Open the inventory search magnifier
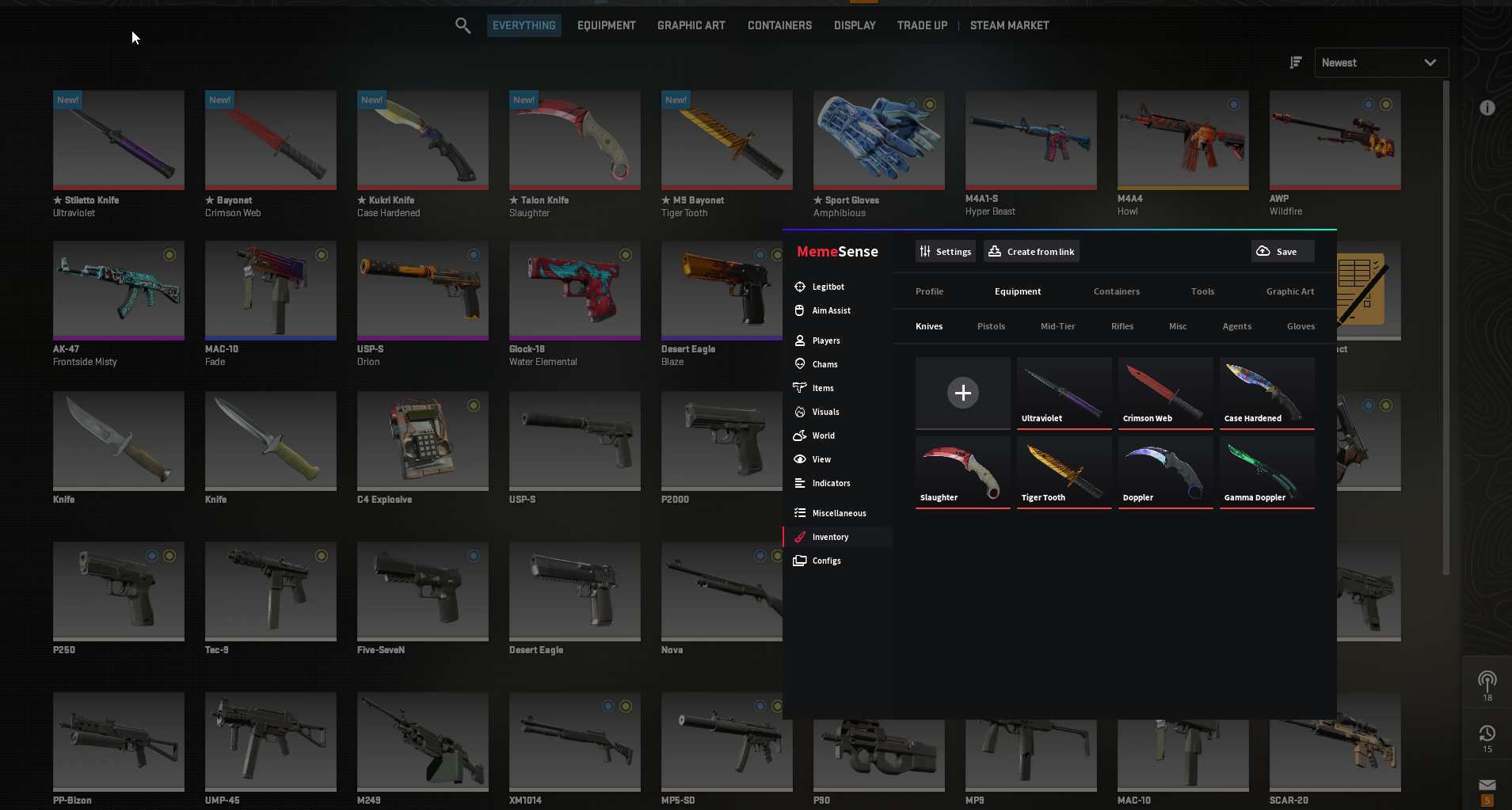1512x810 pixels. (463, 25)
